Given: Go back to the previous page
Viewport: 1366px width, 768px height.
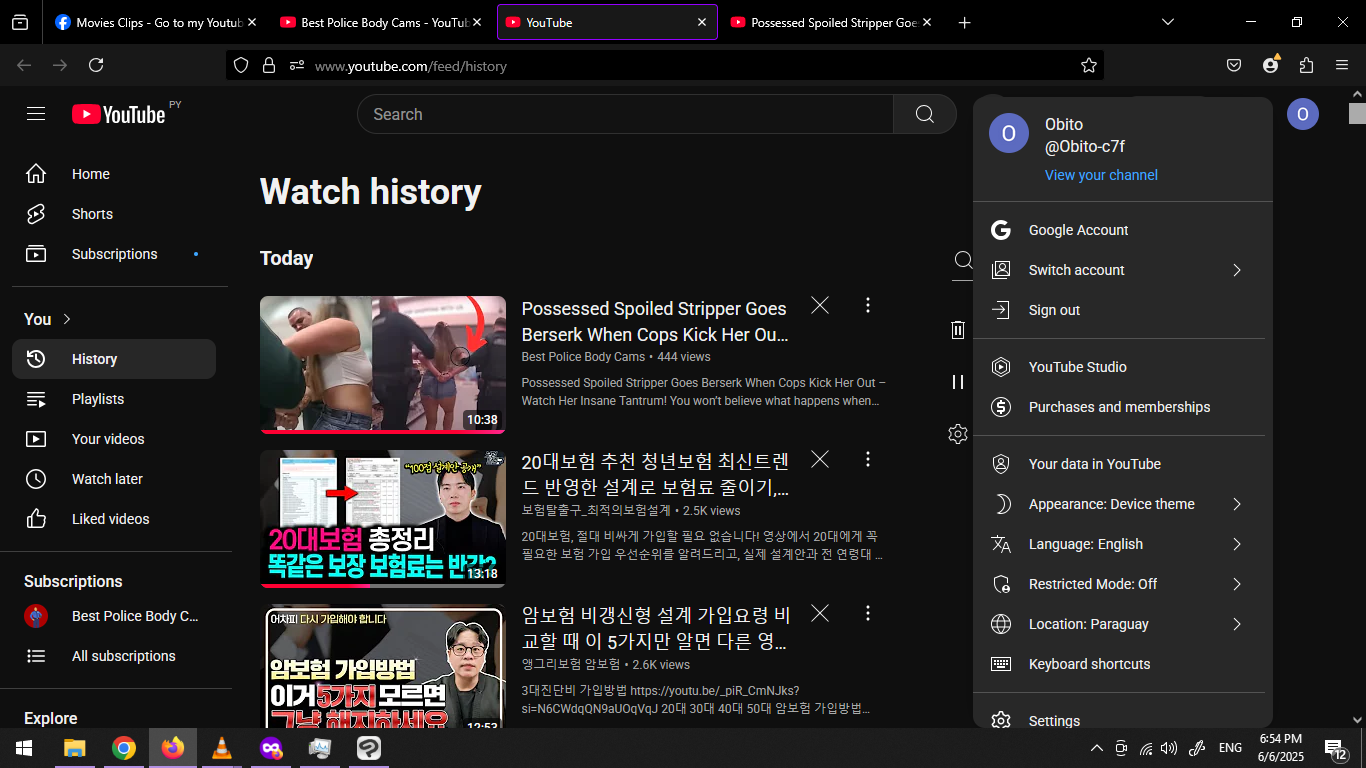Looking at the screenshot, I should click(24, 65).
